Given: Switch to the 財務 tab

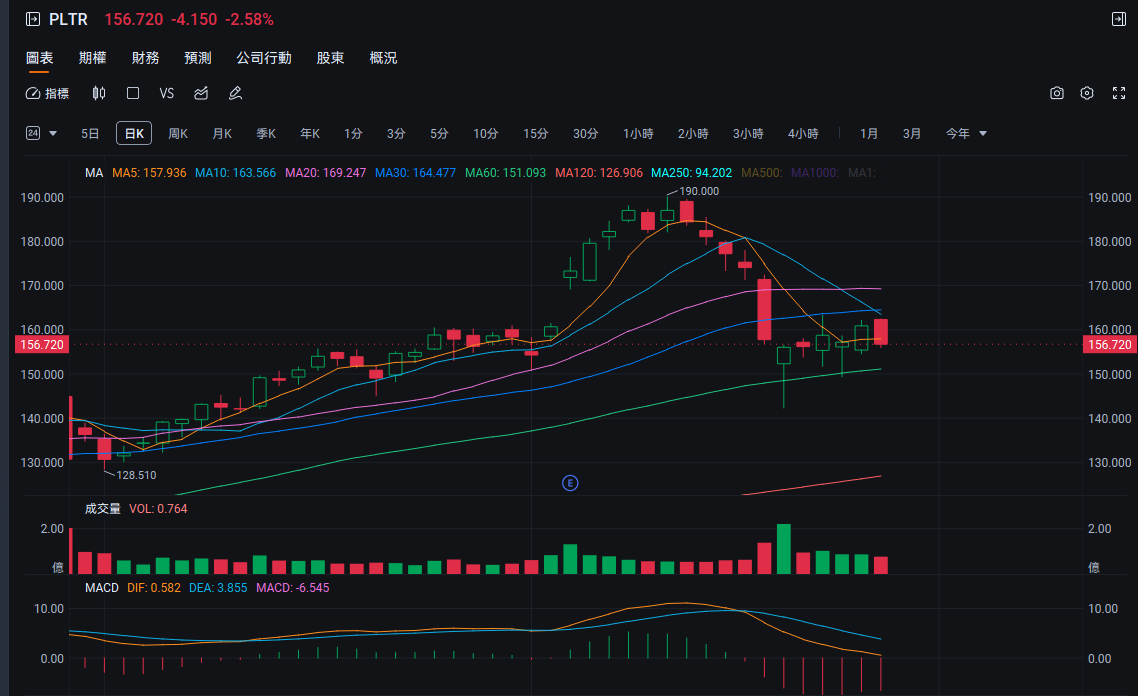Looking at the screenshot, I should pos(145,58).
